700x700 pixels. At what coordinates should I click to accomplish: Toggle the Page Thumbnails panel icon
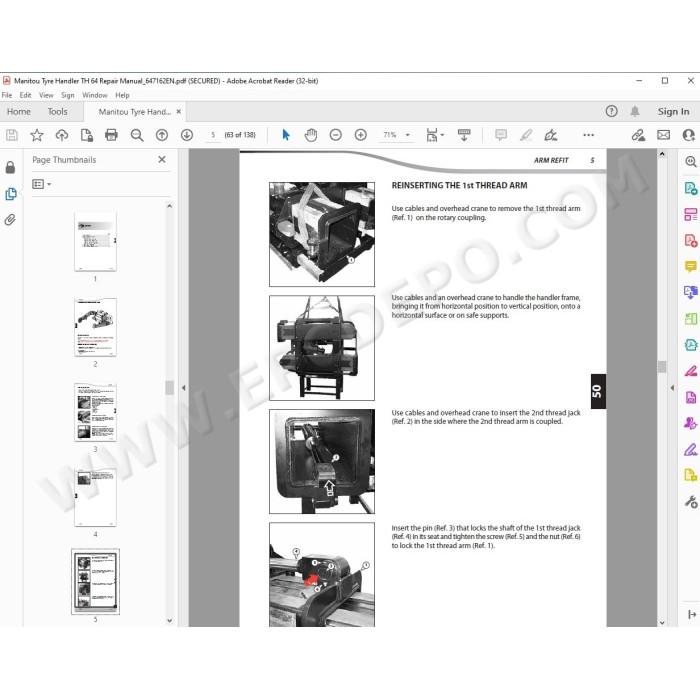pyautogui.click(x=10, y=194)
